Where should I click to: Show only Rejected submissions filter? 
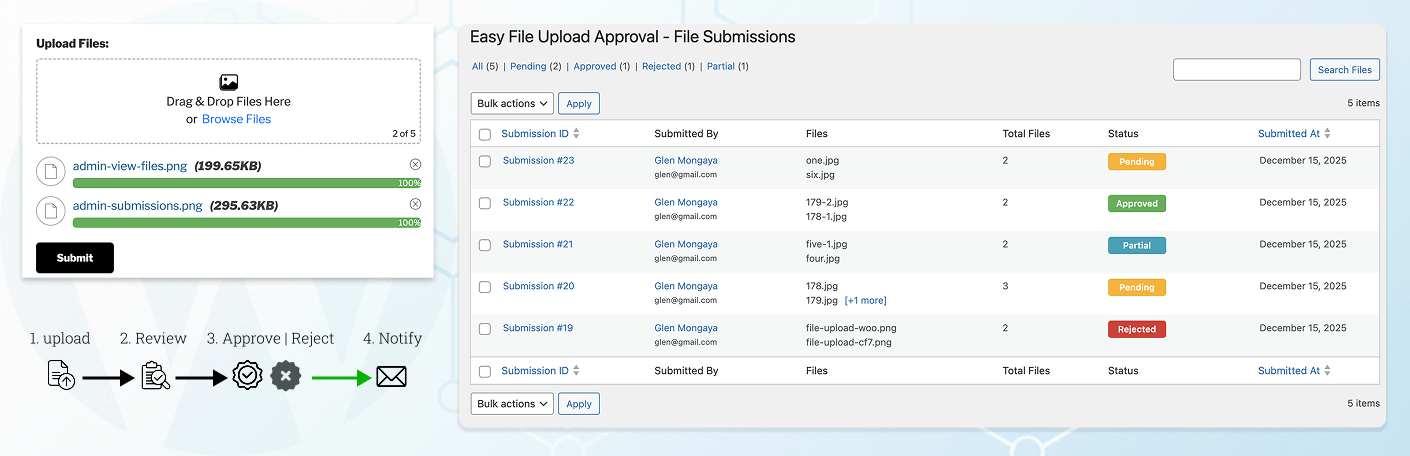661,67
